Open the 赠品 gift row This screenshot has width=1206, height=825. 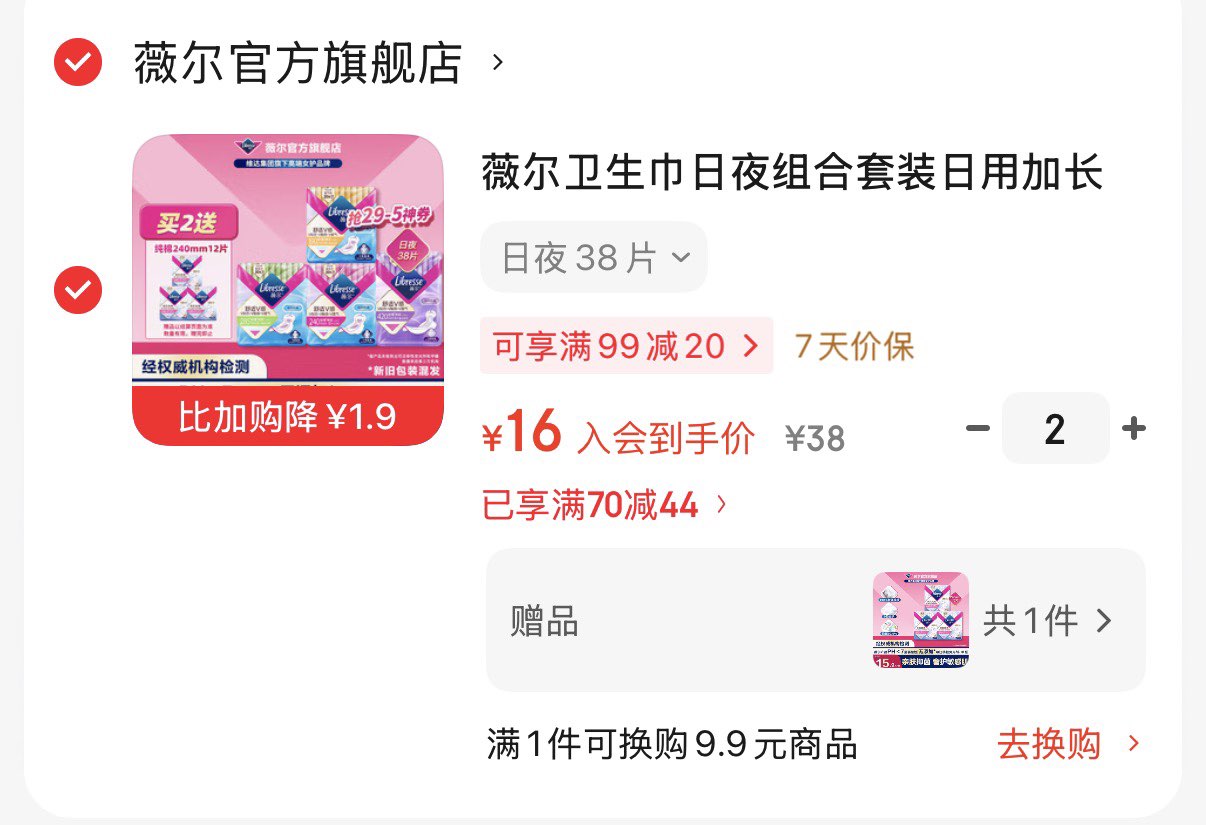(x=815, y=620)
